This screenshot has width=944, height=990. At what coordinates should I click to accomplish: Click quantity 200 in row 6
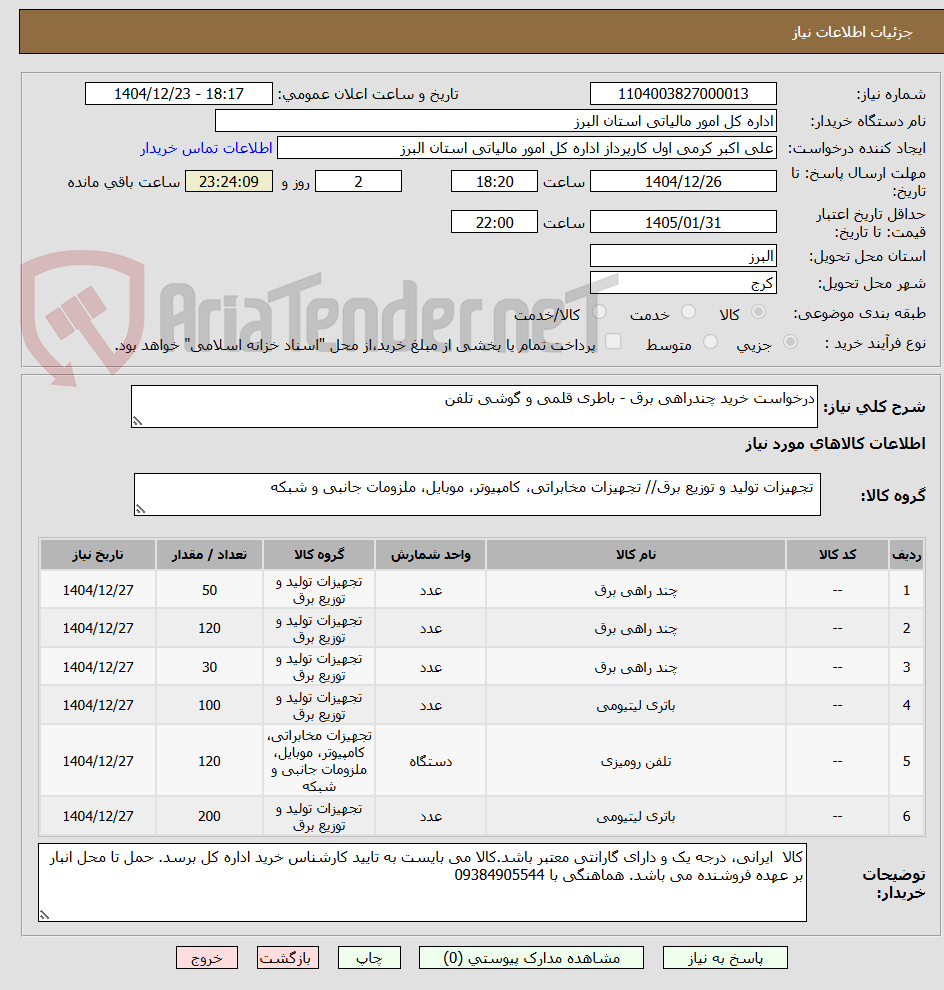click(209, 816)
